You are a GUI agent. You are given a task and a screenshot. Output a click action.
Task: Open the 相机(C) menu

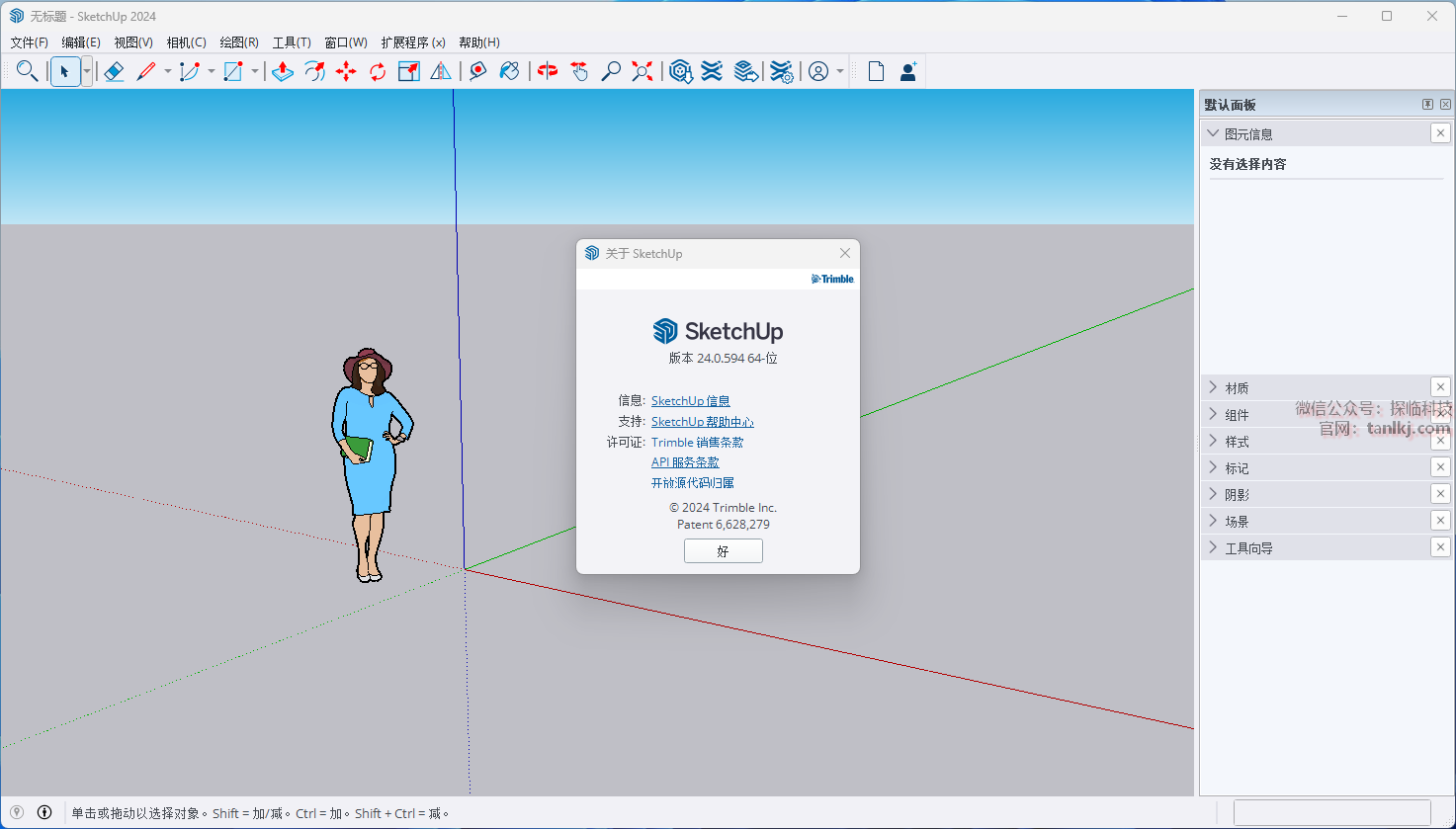tap(186, 42)
